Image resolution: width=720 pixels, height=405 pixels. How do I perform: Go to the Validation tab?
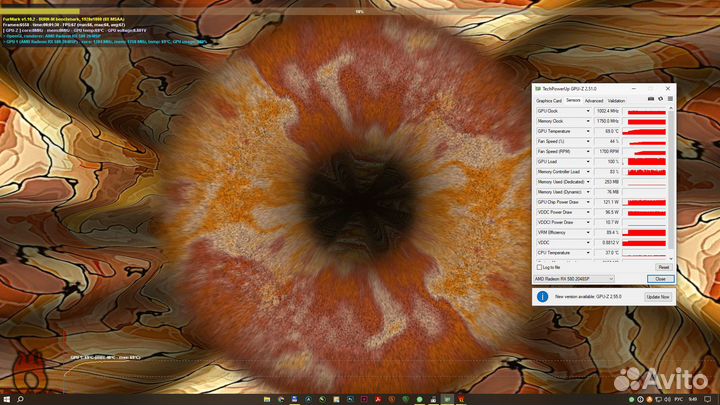pyautogui.click(x=617, y=100)
